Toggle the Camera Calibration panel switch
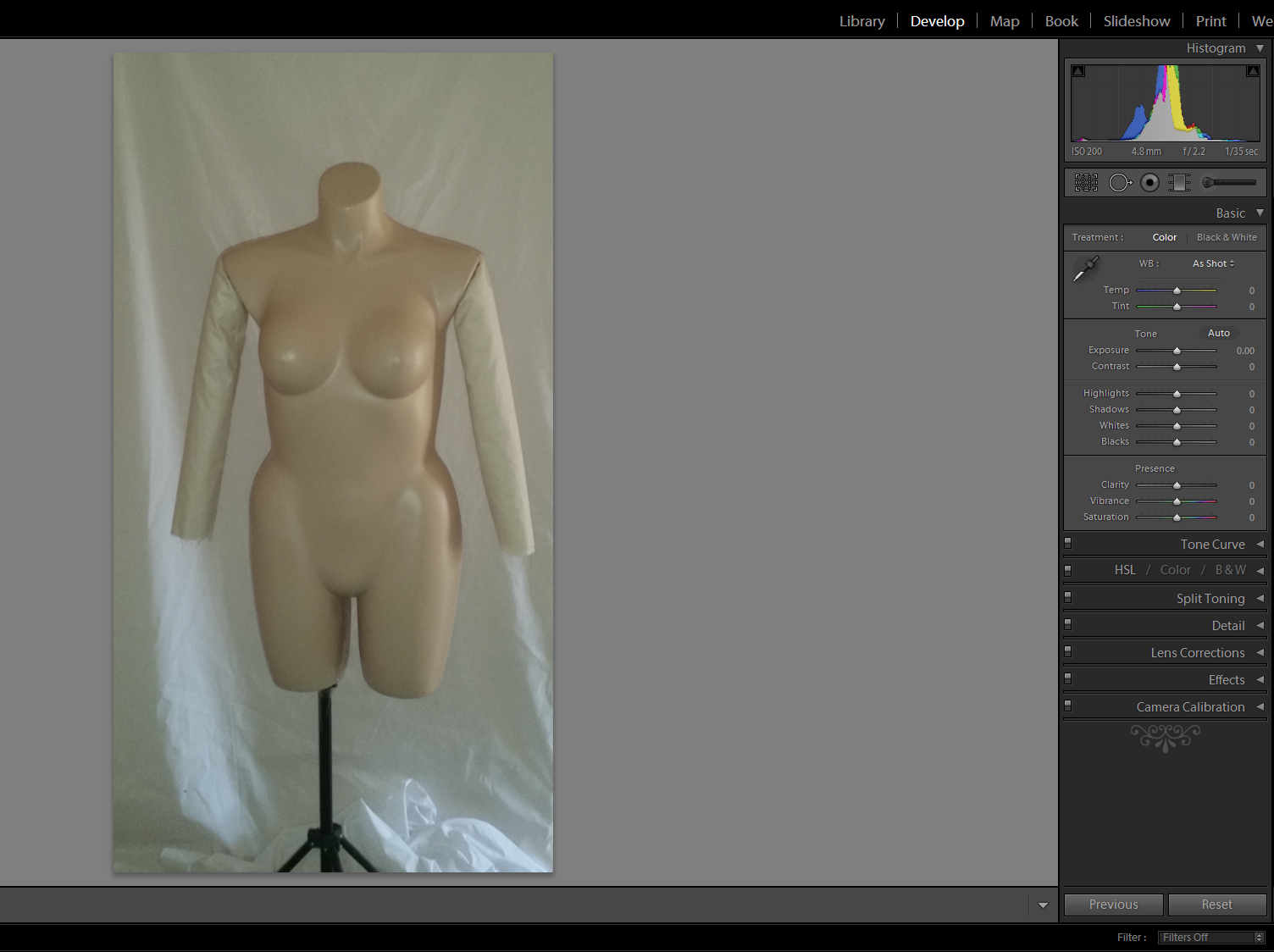 click(x=1068, y=706)
